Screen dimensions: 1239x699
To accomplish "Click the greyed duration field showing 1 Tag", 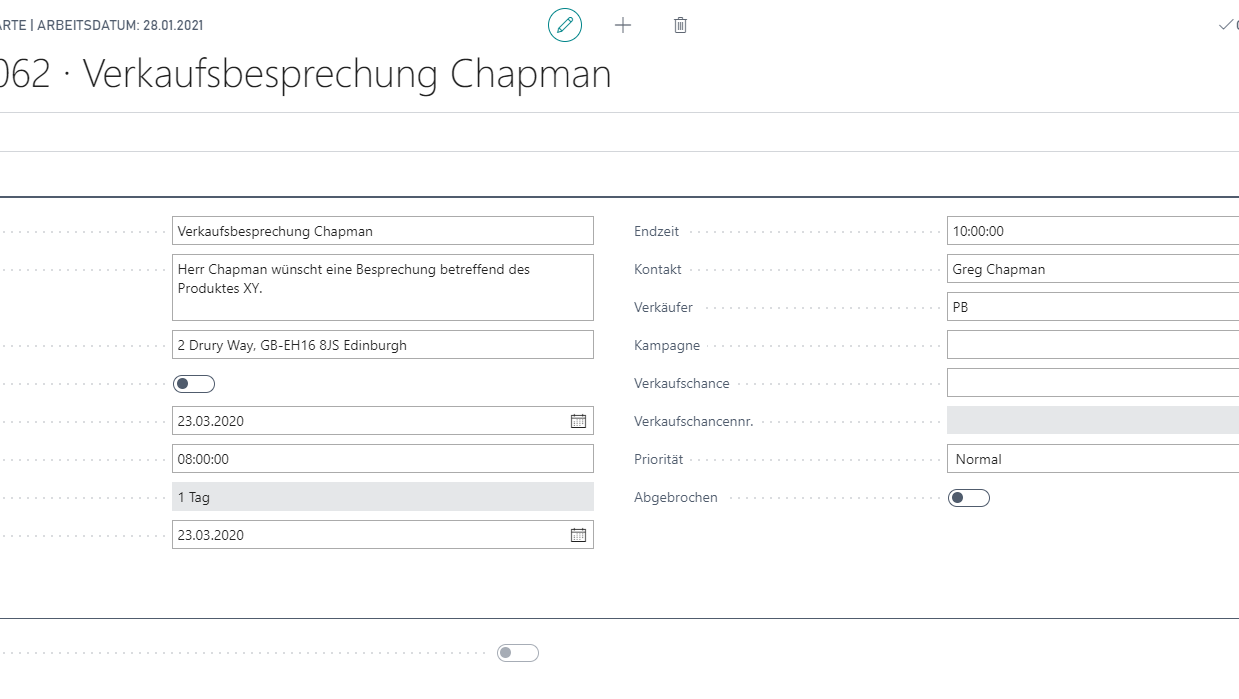I will click(x=382, y=497).
